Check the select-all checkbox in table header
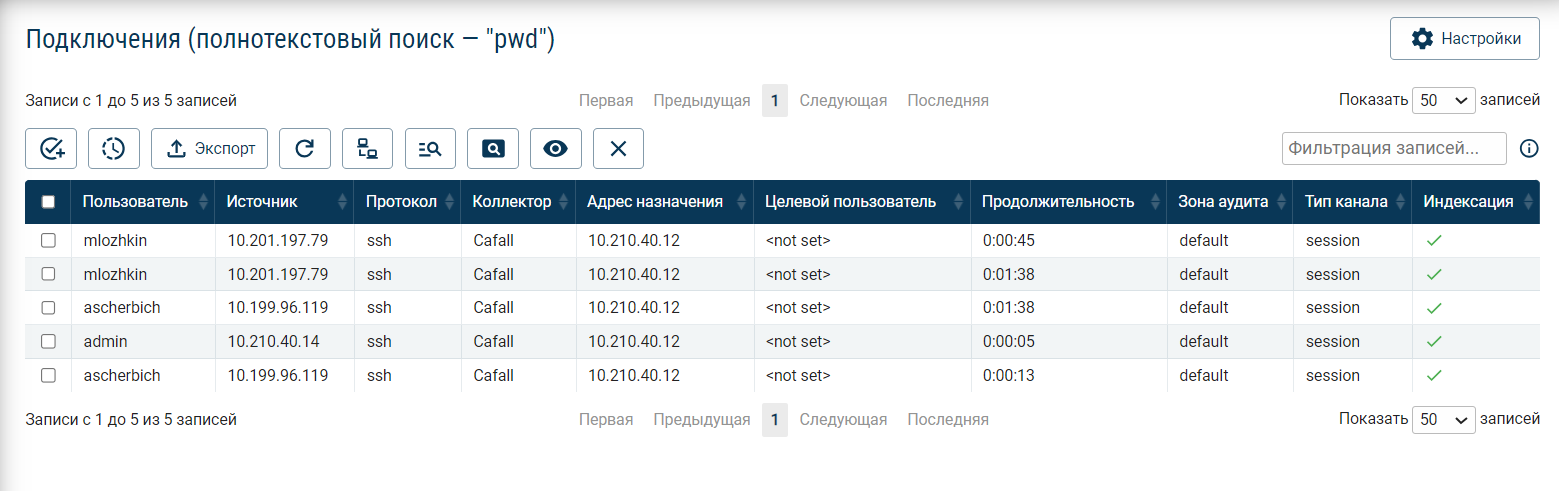This screenshot has height=491, width=1559. [x=48, y=202]
